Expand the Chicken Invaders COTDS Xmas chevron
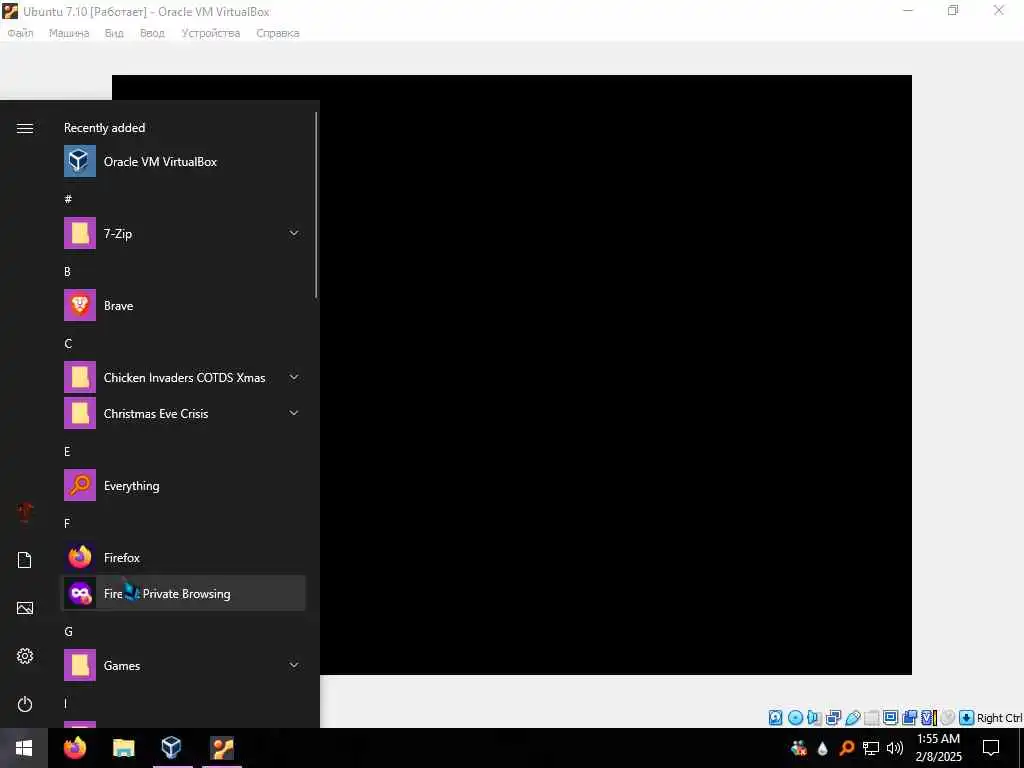The image size is (1024, 768). 294,377
